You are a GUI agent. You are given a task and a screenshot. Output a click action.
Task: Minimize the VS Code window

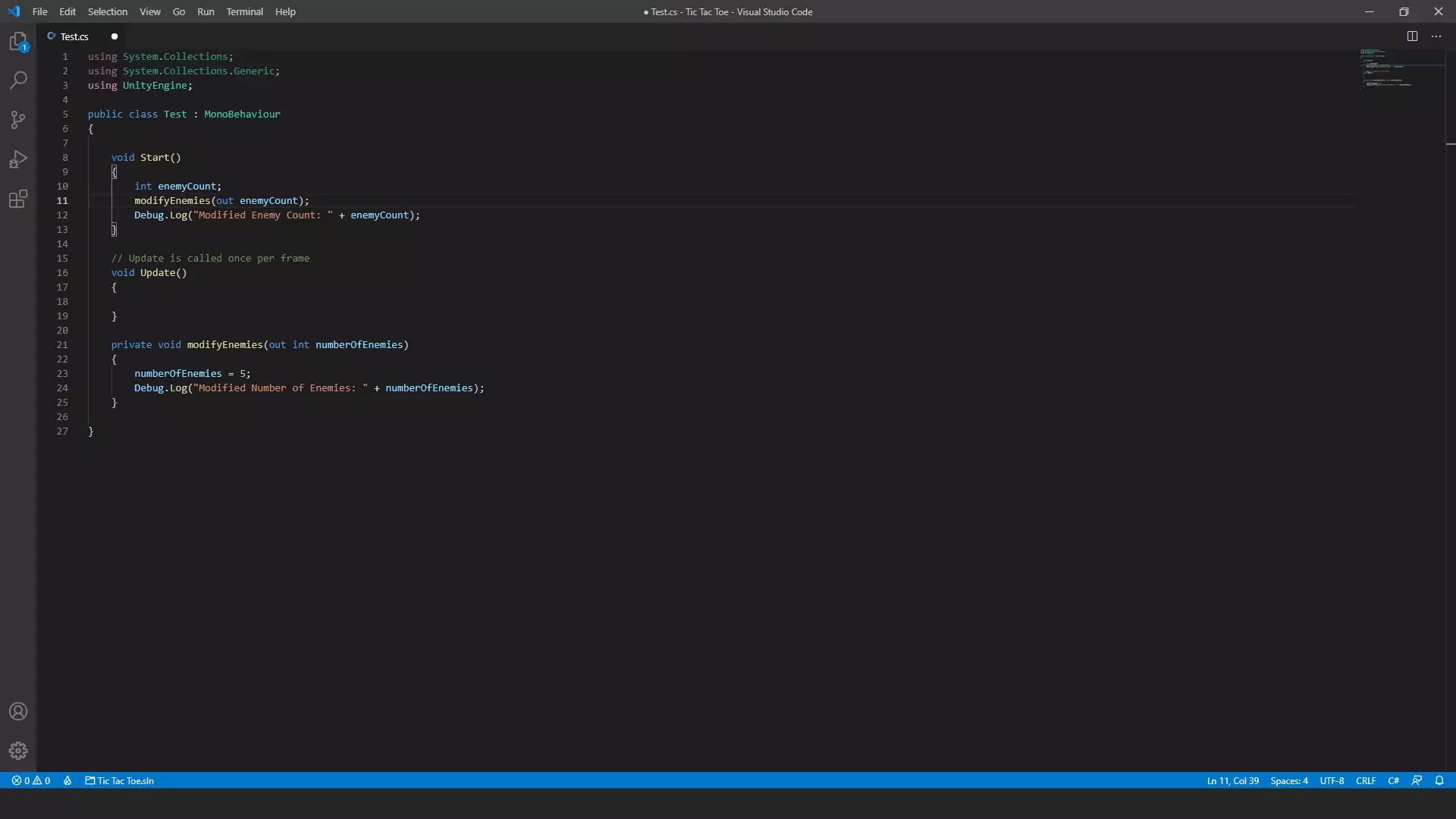pyautogui.click(x=1369, y=11)
